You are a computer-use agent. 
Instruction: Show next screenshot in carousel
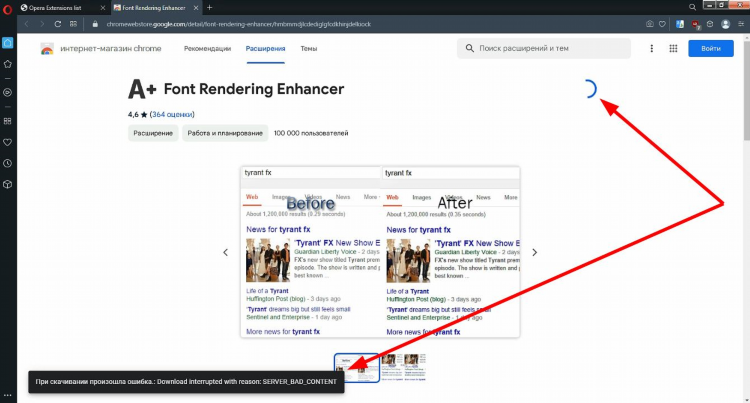click(x=535, y=252)
